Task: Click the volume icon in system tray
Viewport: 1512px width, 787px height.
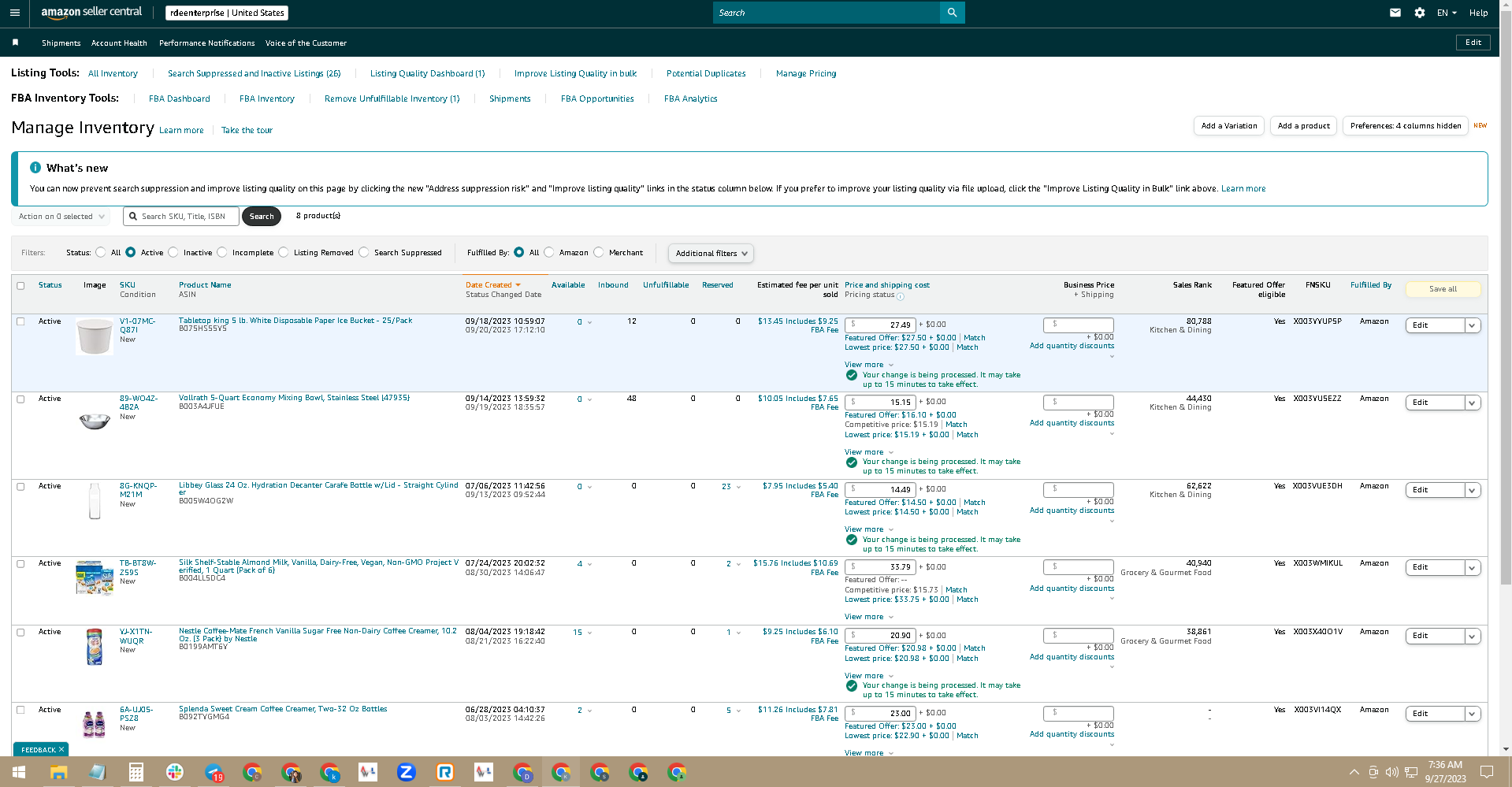Action: coord(1391,772)
